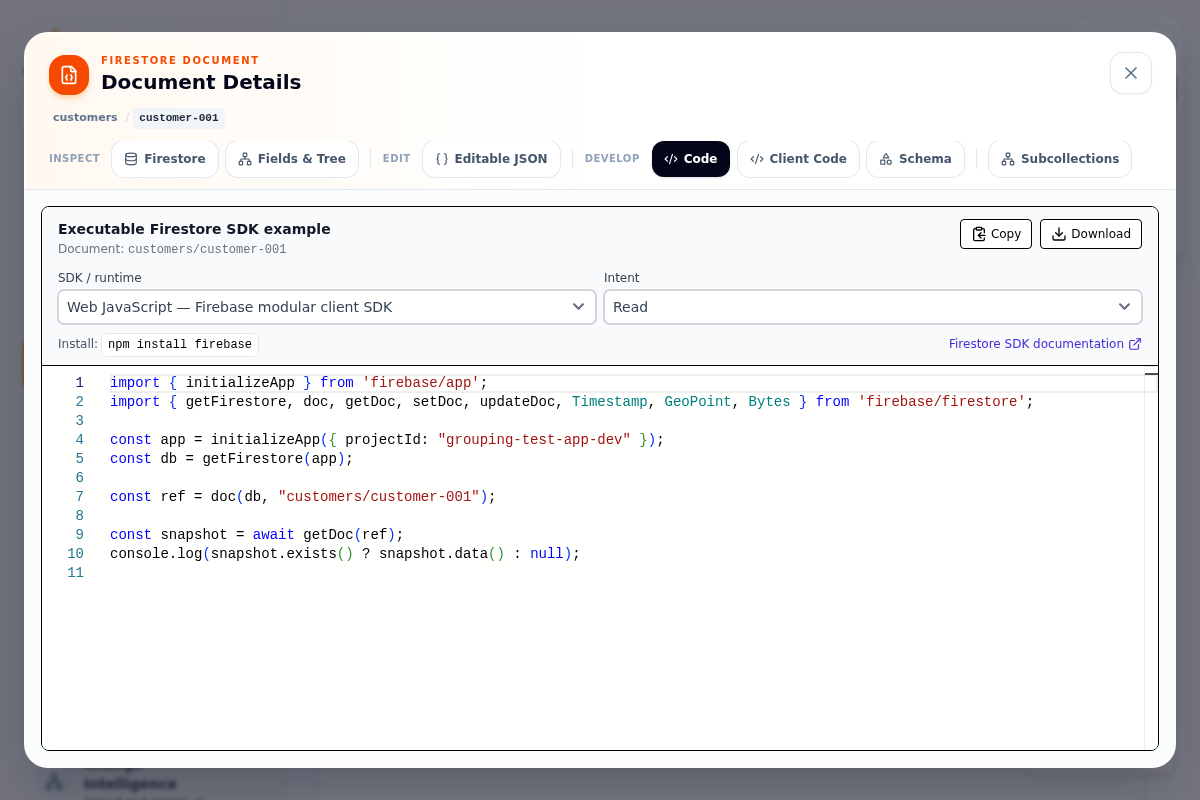
Task: Close the Document Details dialog
Action: point(1131,73)
